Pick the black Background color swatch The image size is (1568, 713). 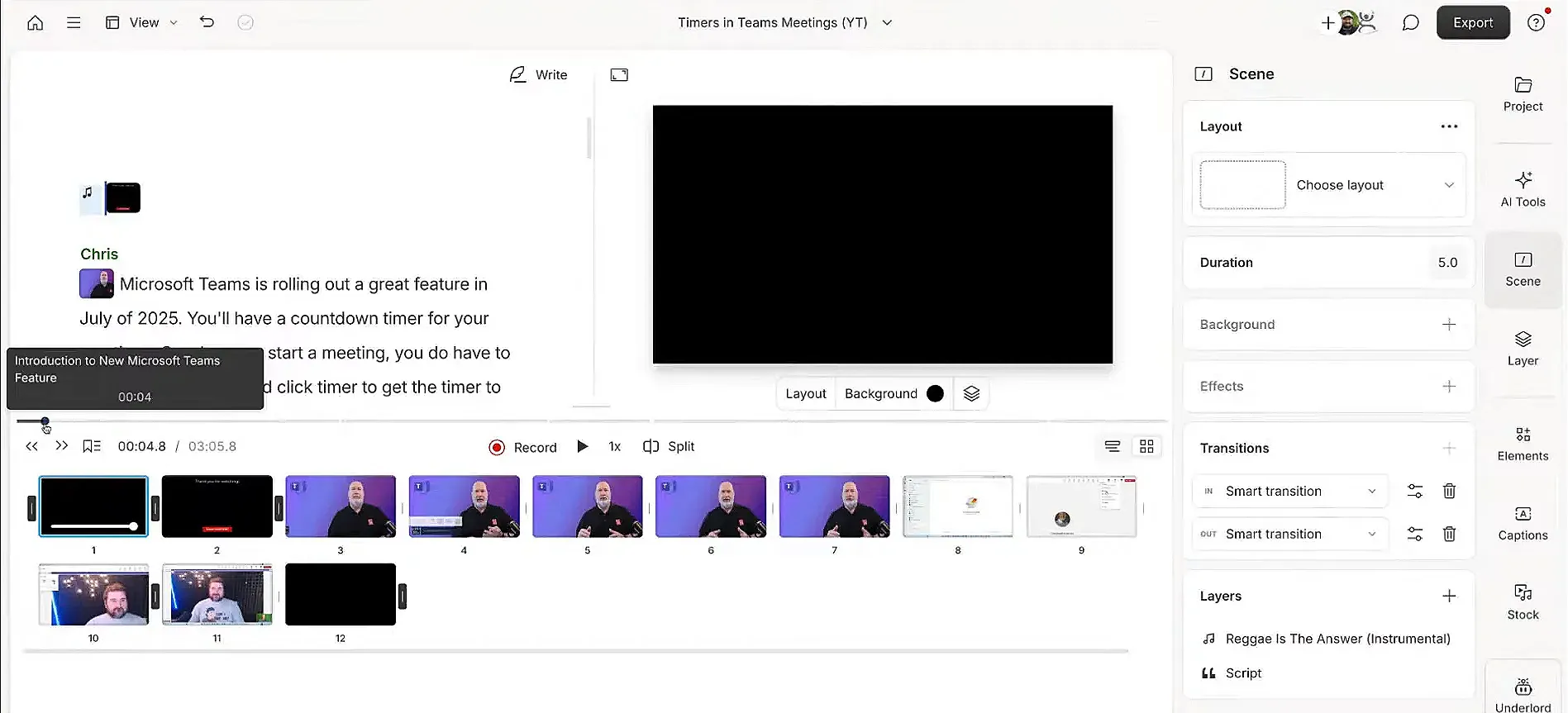point(935,393)
